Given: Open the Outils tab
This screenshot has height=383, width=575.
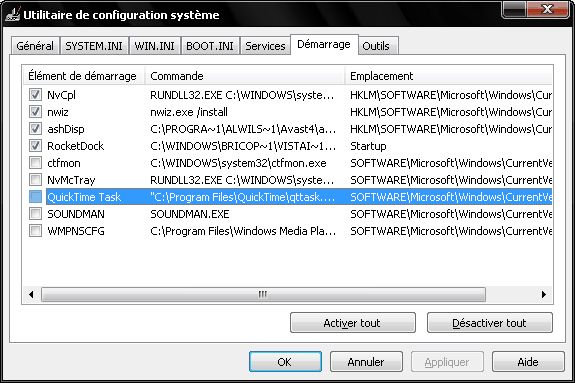Looking at the screenshot, I should pyautogui.click(x=378, y=46).
